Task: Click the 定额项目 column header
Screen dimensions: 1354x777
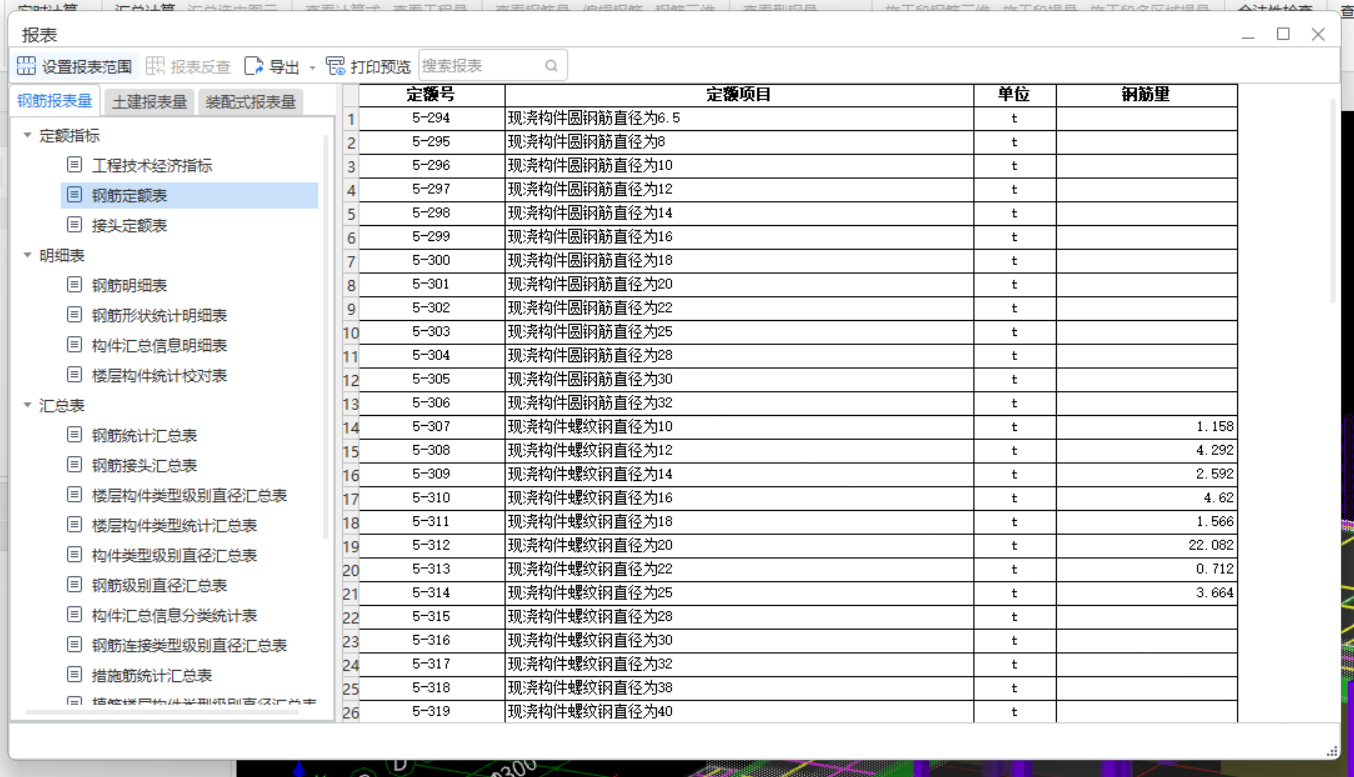Action: (x=739, y=95)
